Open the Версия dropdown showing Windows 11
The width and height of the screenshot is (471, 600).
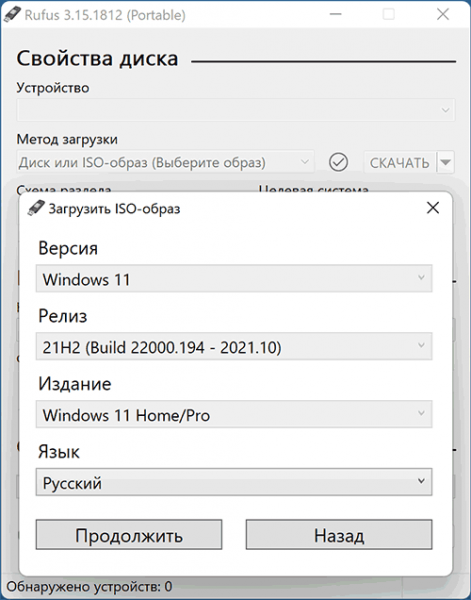[234, 278]
